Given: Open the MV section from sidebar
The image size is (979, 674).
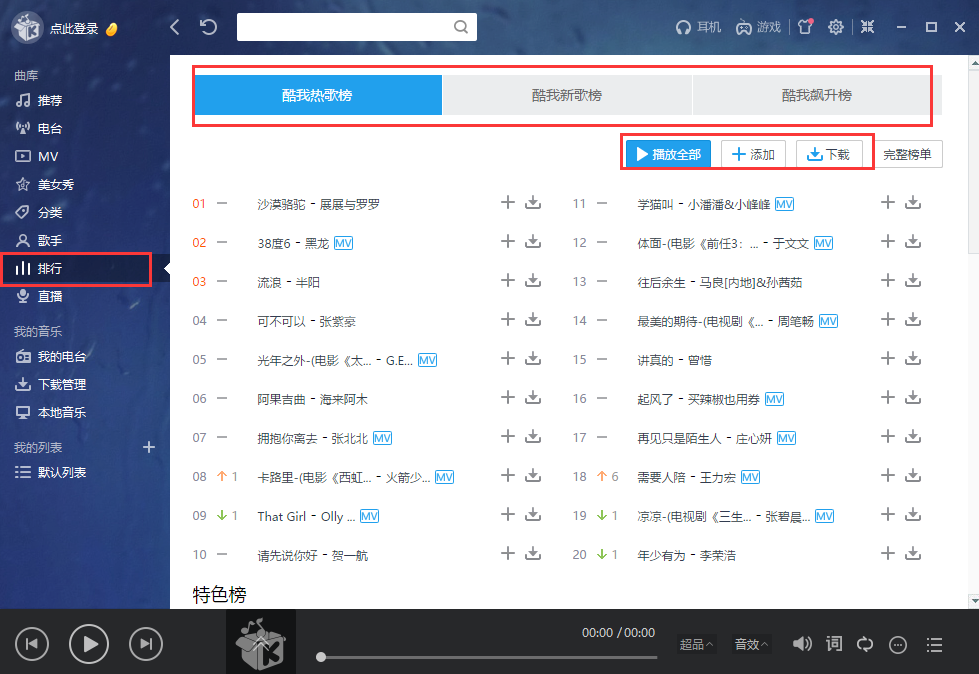Looking at the screenshot, I should 45,155.
